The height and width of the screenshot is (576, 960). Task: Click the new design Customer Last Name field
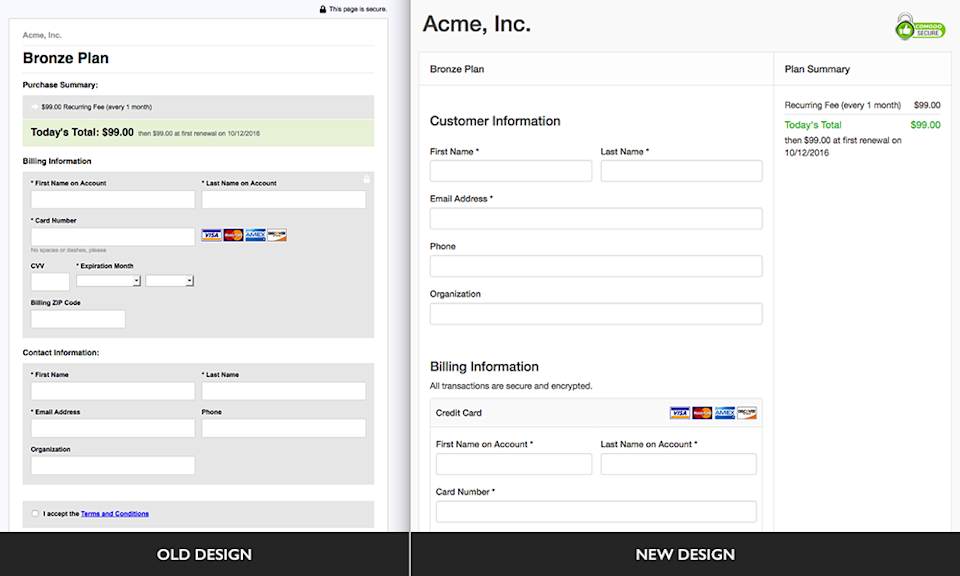pos(681,171)
